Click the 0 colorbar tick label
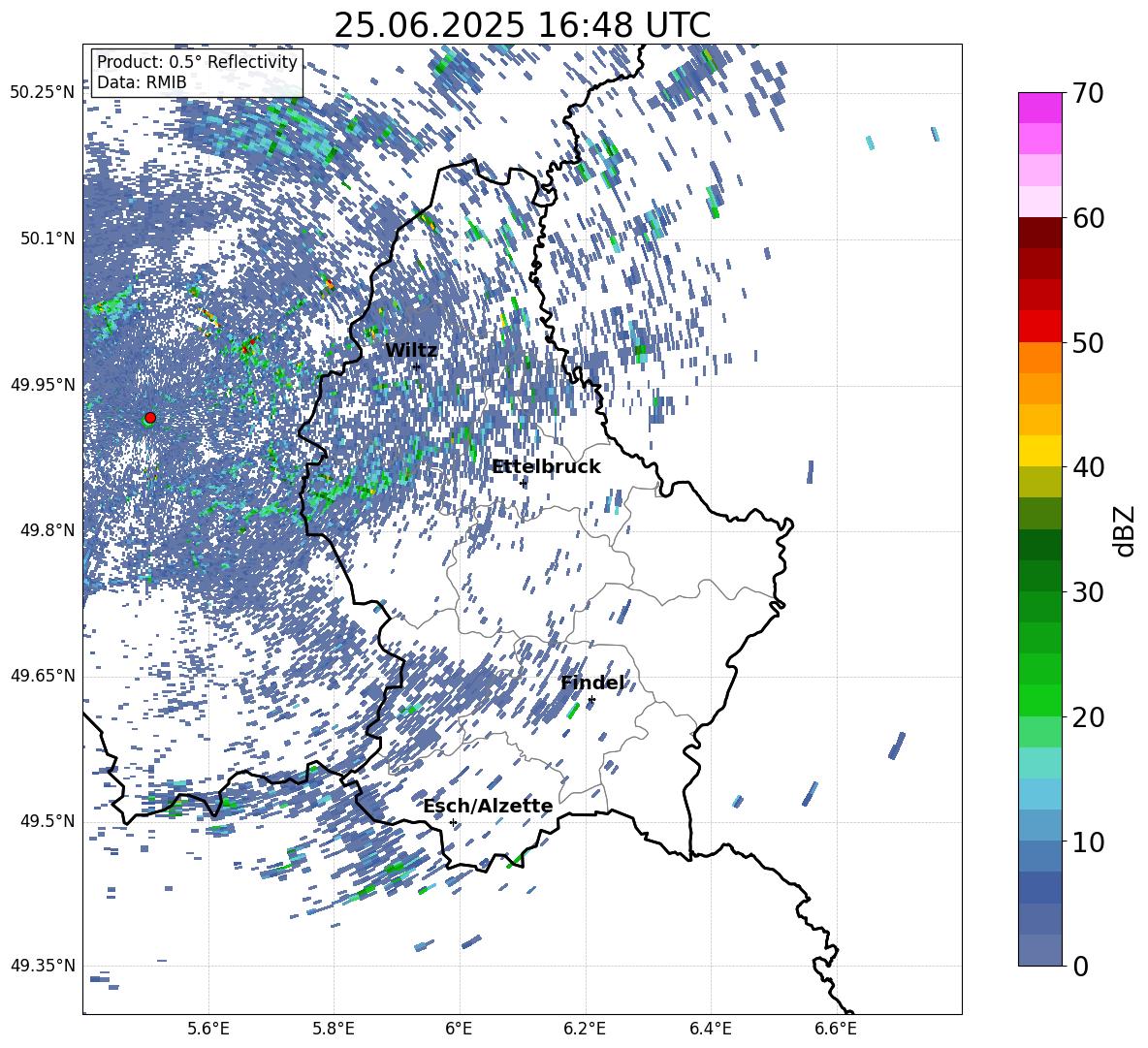 click(1080, 966)
